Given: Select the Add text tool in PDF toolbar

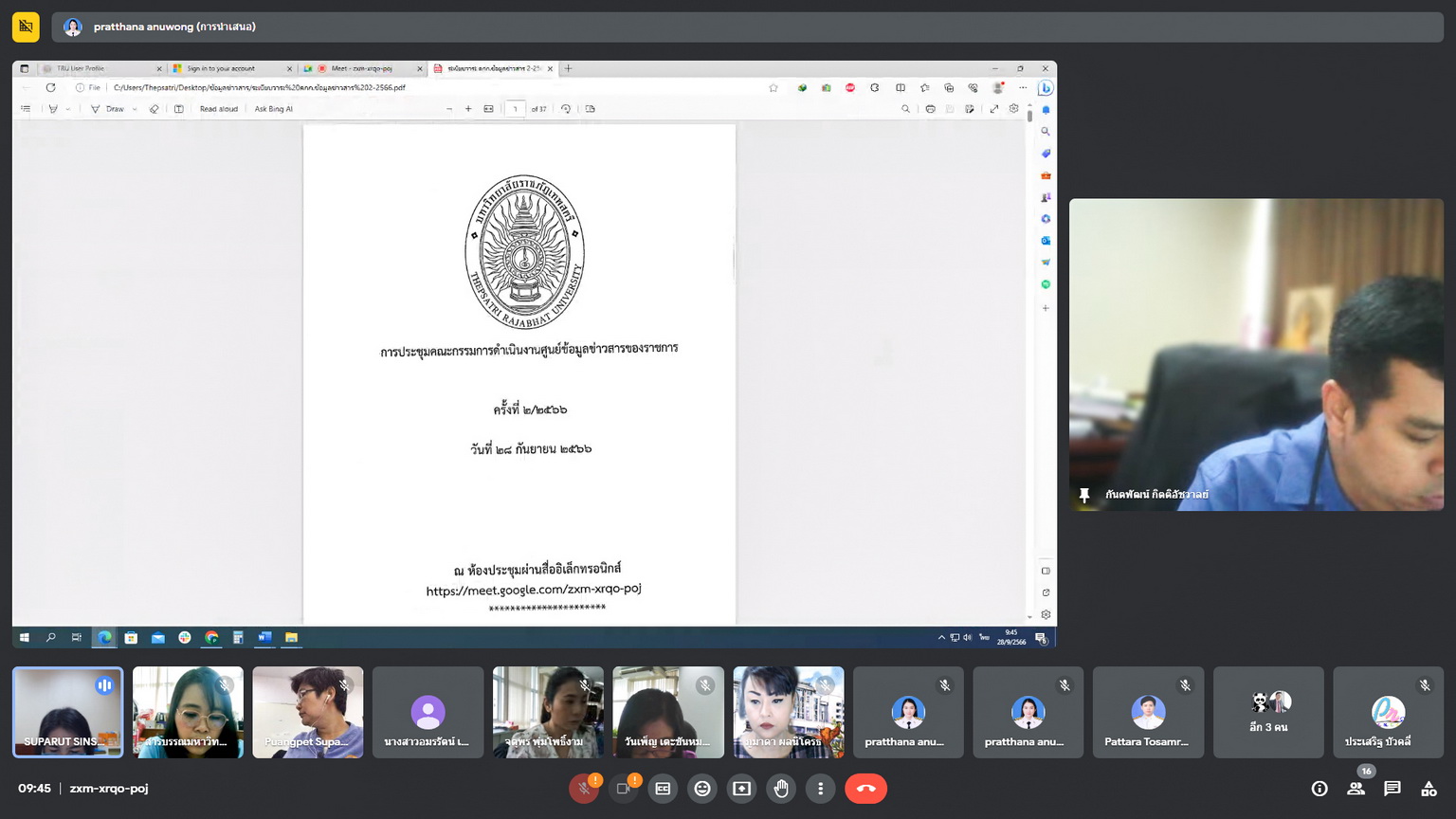Looking at the screenshot, I should pos(179,109).
